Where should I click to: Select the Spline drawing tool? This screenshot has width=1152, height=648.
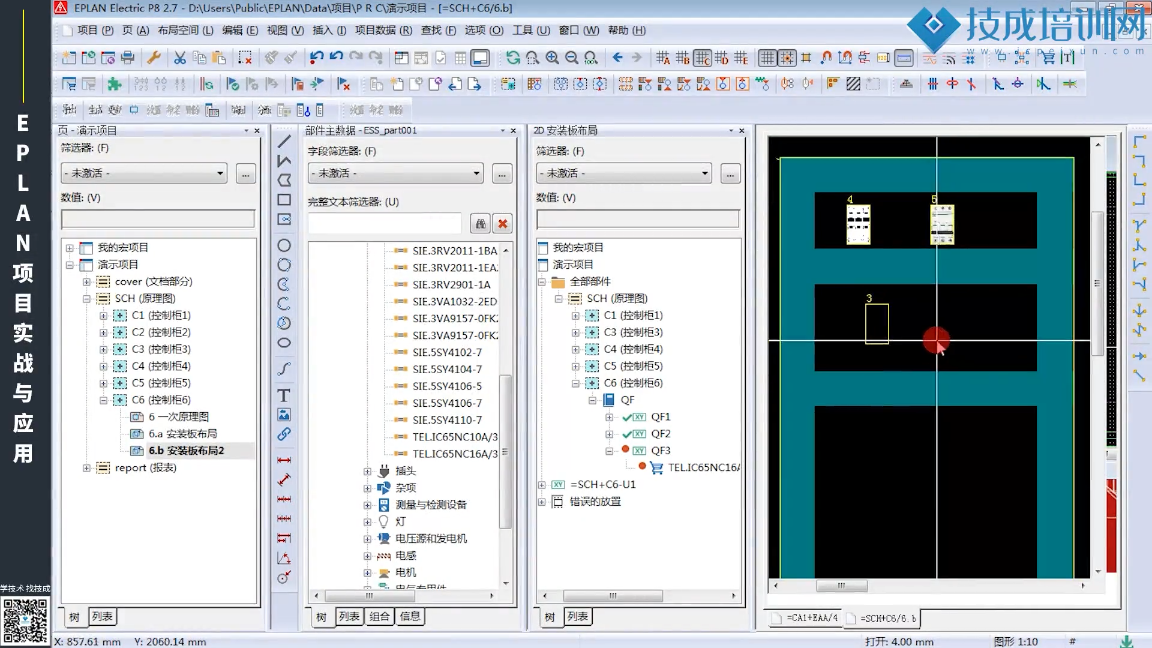tap(284, 368)
